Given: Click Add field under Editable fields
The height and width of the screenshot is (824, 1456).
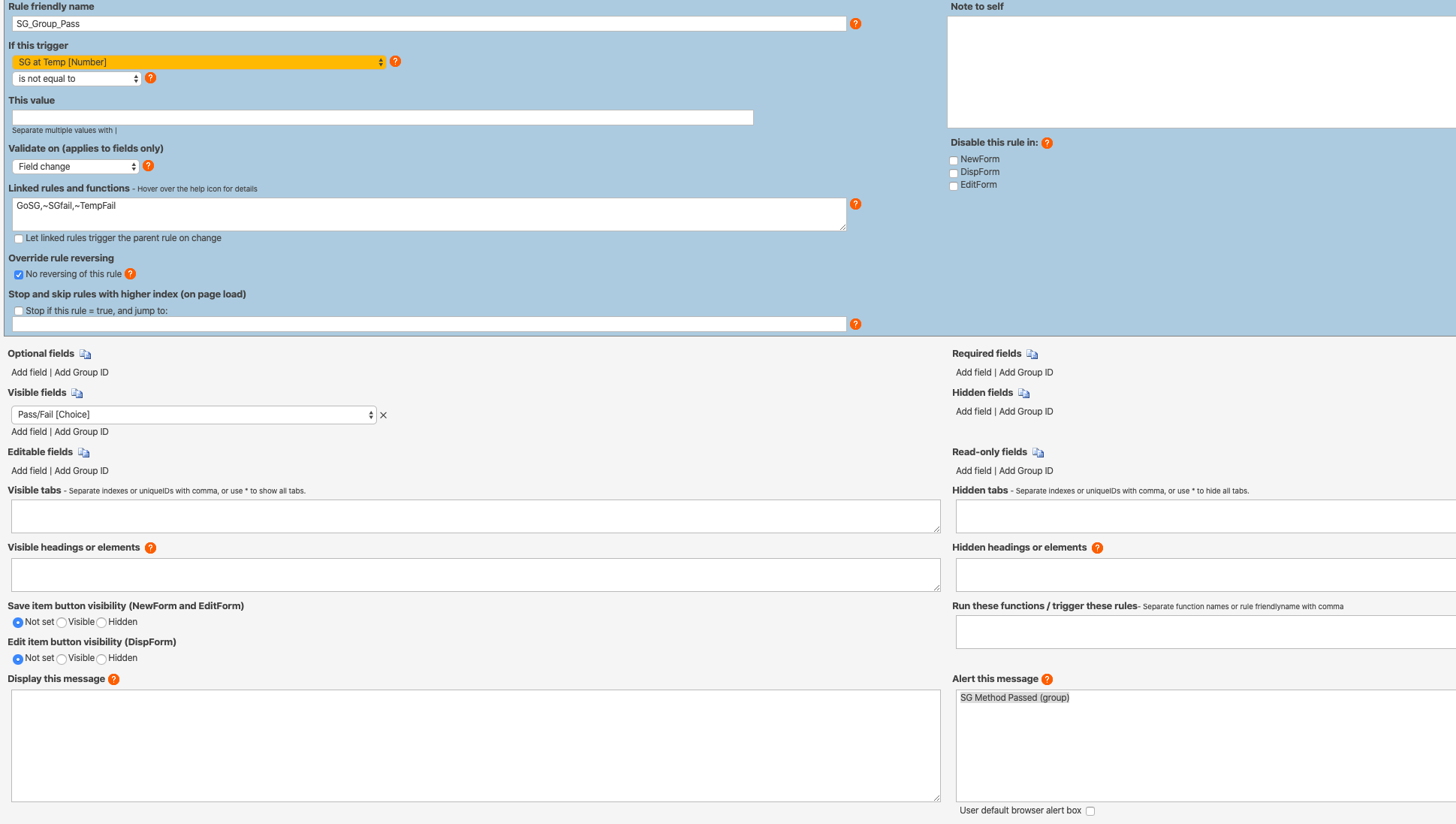Looking at the screenshot, I should pos(29,471).
